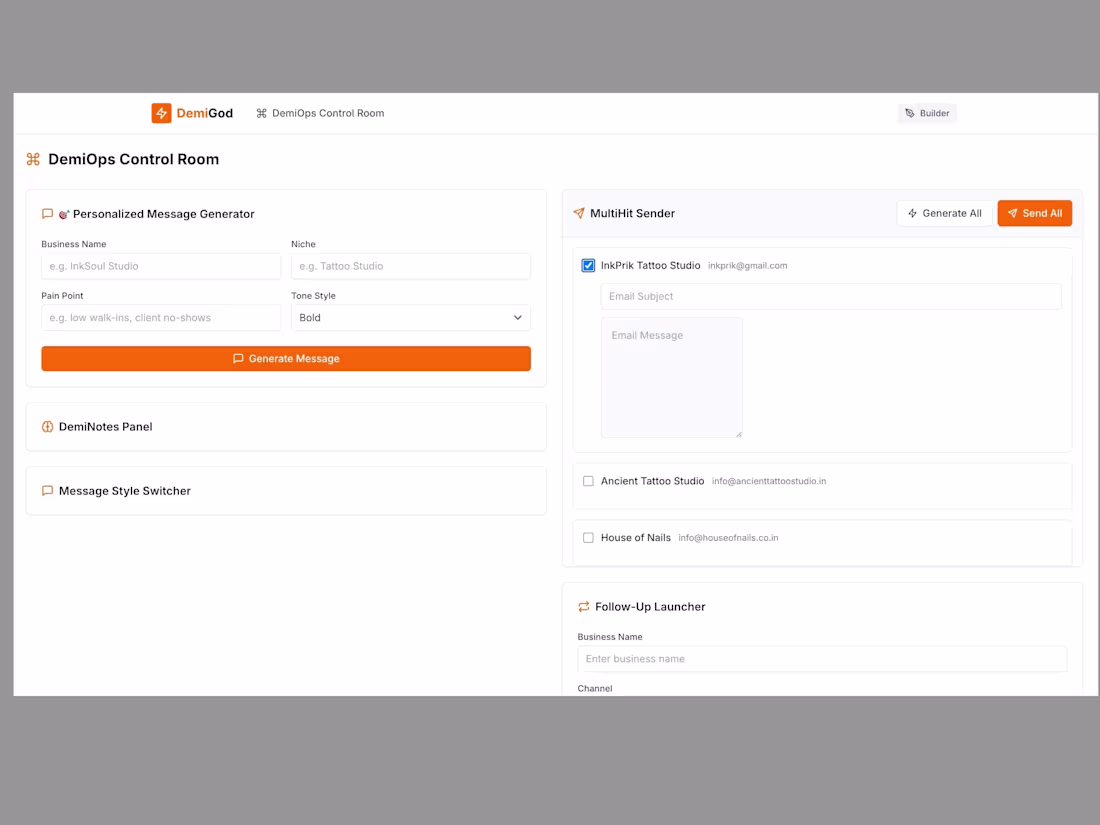Click the Business Name field under Follow-Up Launcher

pyautogui.click(x=822, y=659)
